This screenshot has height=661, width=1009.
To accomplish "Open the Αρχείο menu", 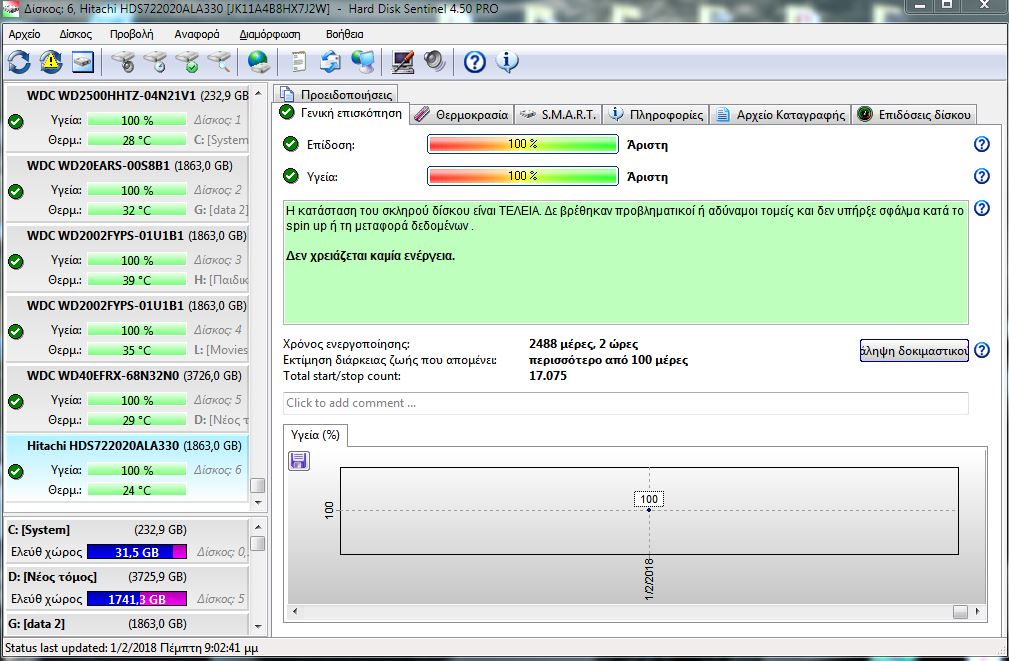I will [24, 34].
